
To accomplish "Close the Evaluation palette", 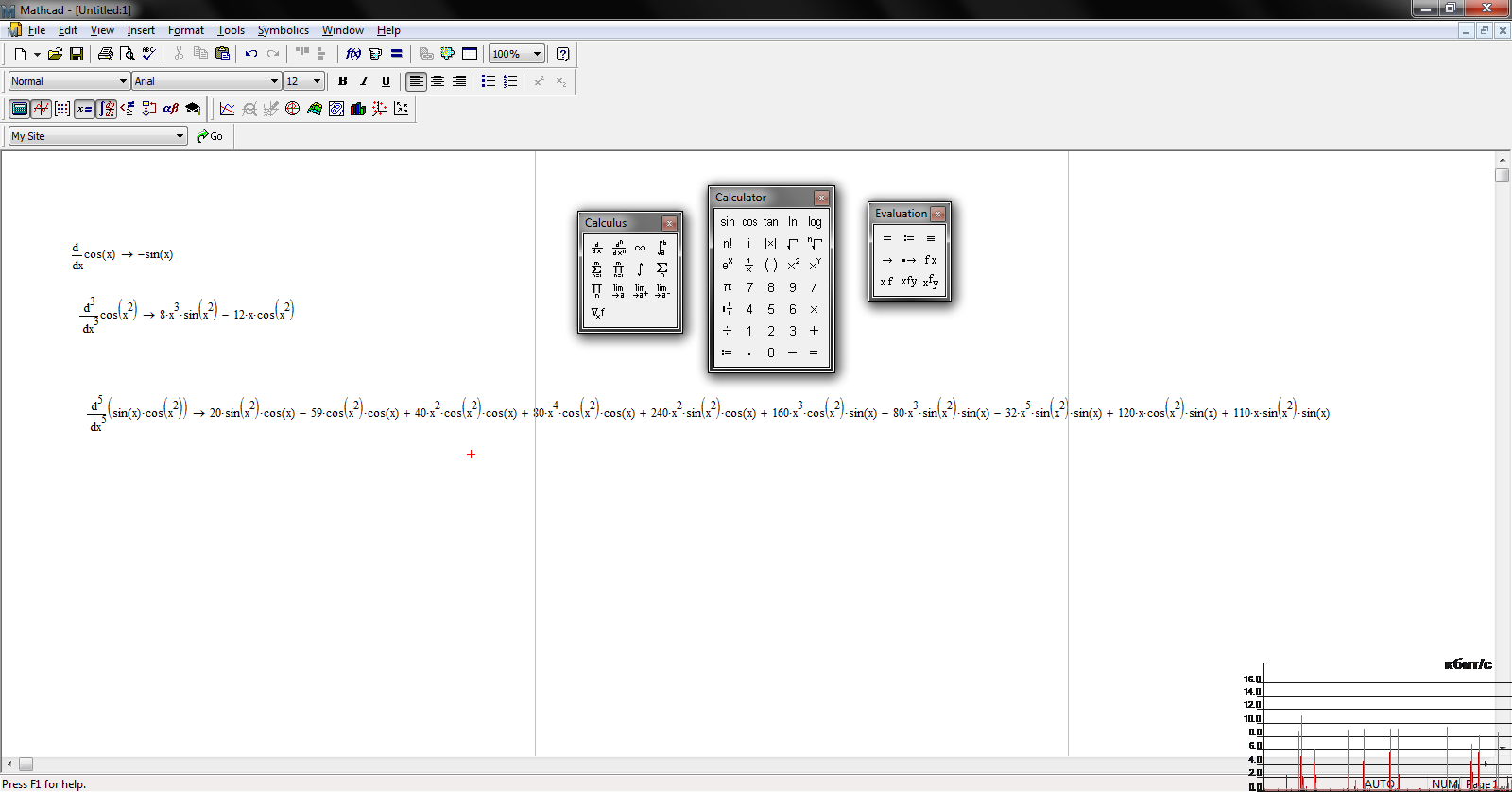I will (x=937, y=214).
